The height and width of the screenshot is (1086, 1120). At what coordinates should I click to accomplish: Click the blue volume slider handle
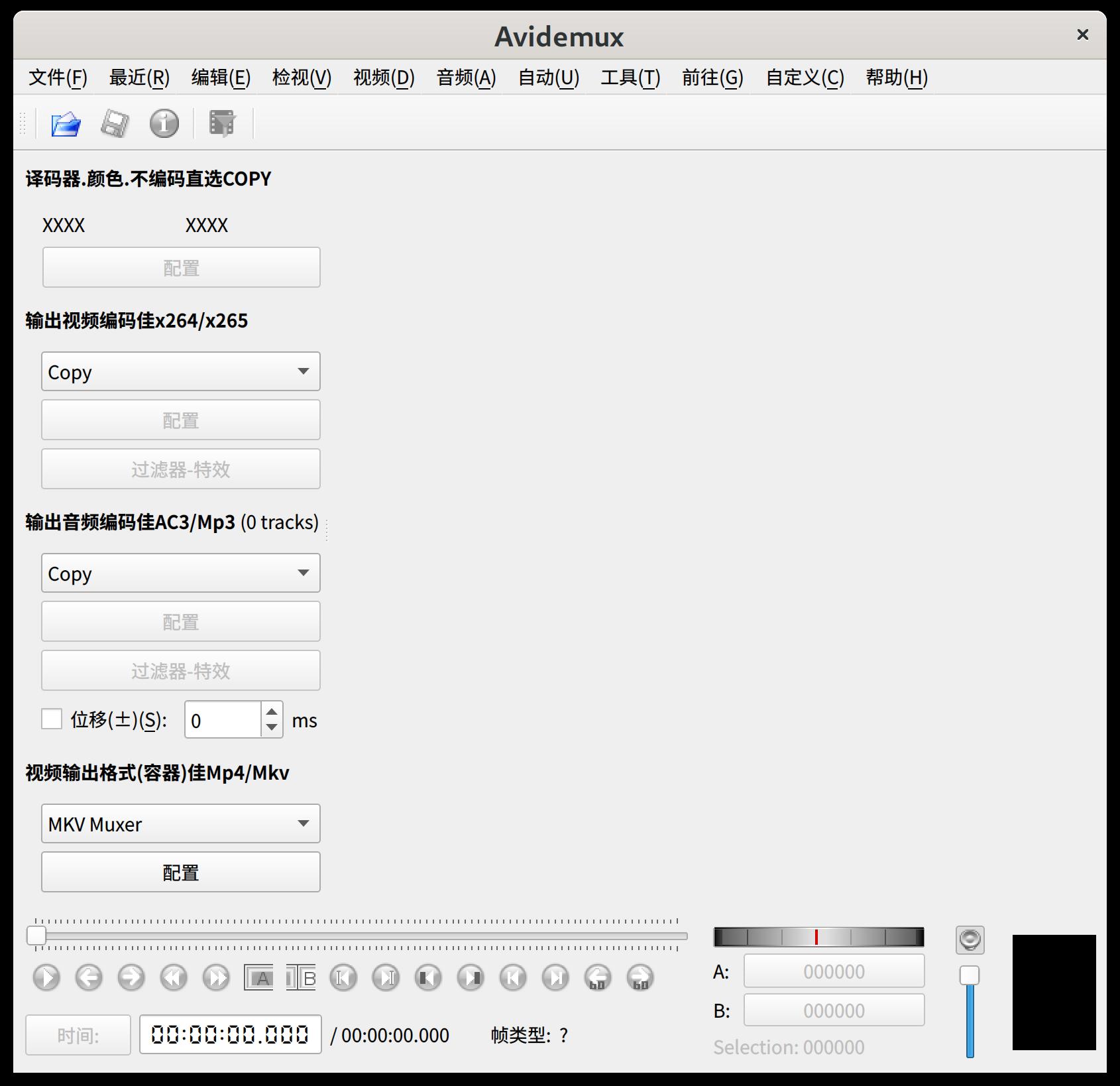click(970, 975)
